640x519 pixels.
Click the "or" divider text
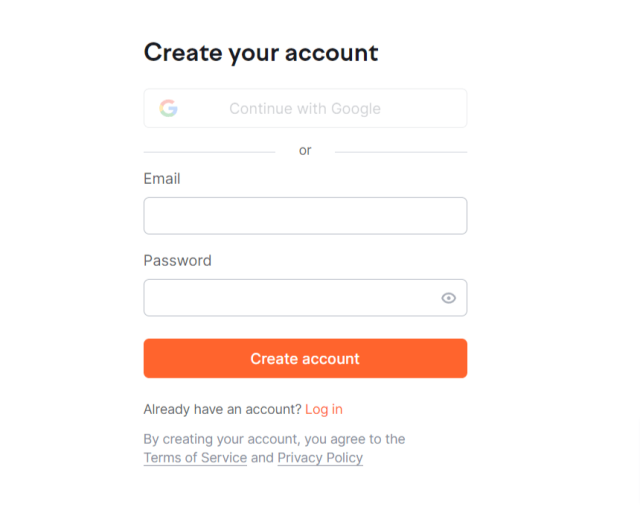tap(305, 151)
